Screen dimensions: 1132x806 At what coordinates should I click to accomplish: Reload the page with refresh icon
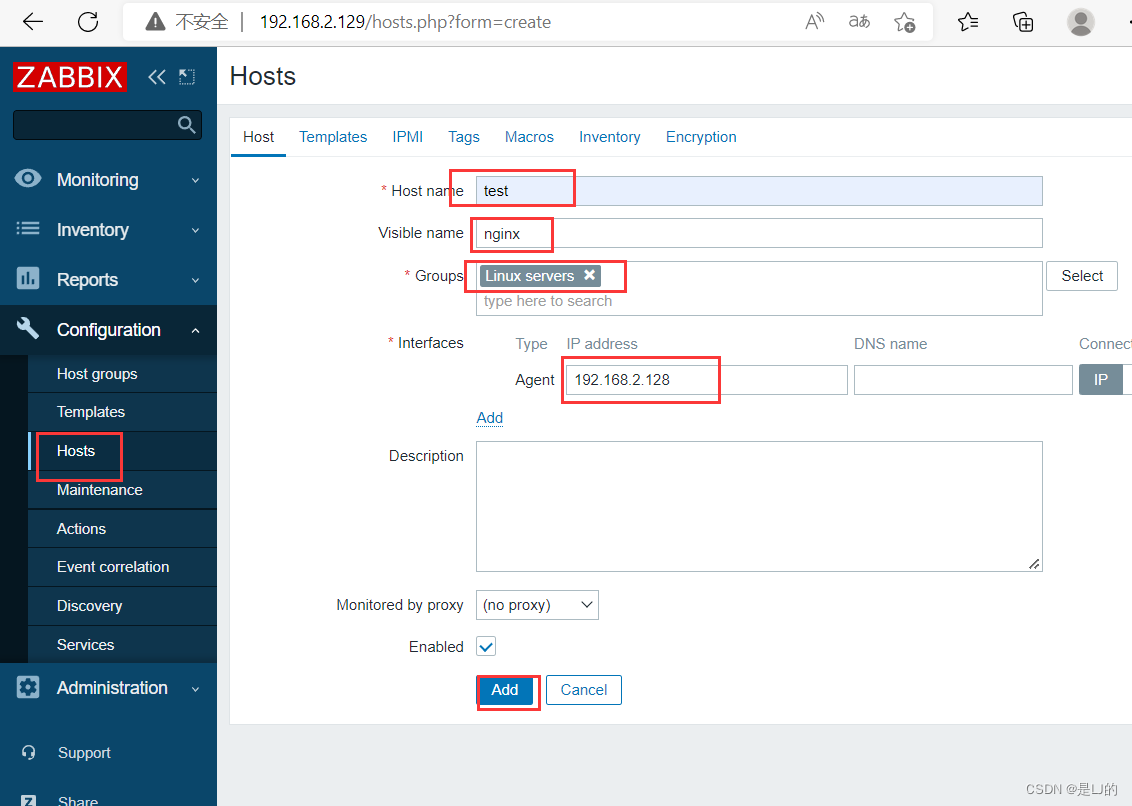click(x=87, y=22)
